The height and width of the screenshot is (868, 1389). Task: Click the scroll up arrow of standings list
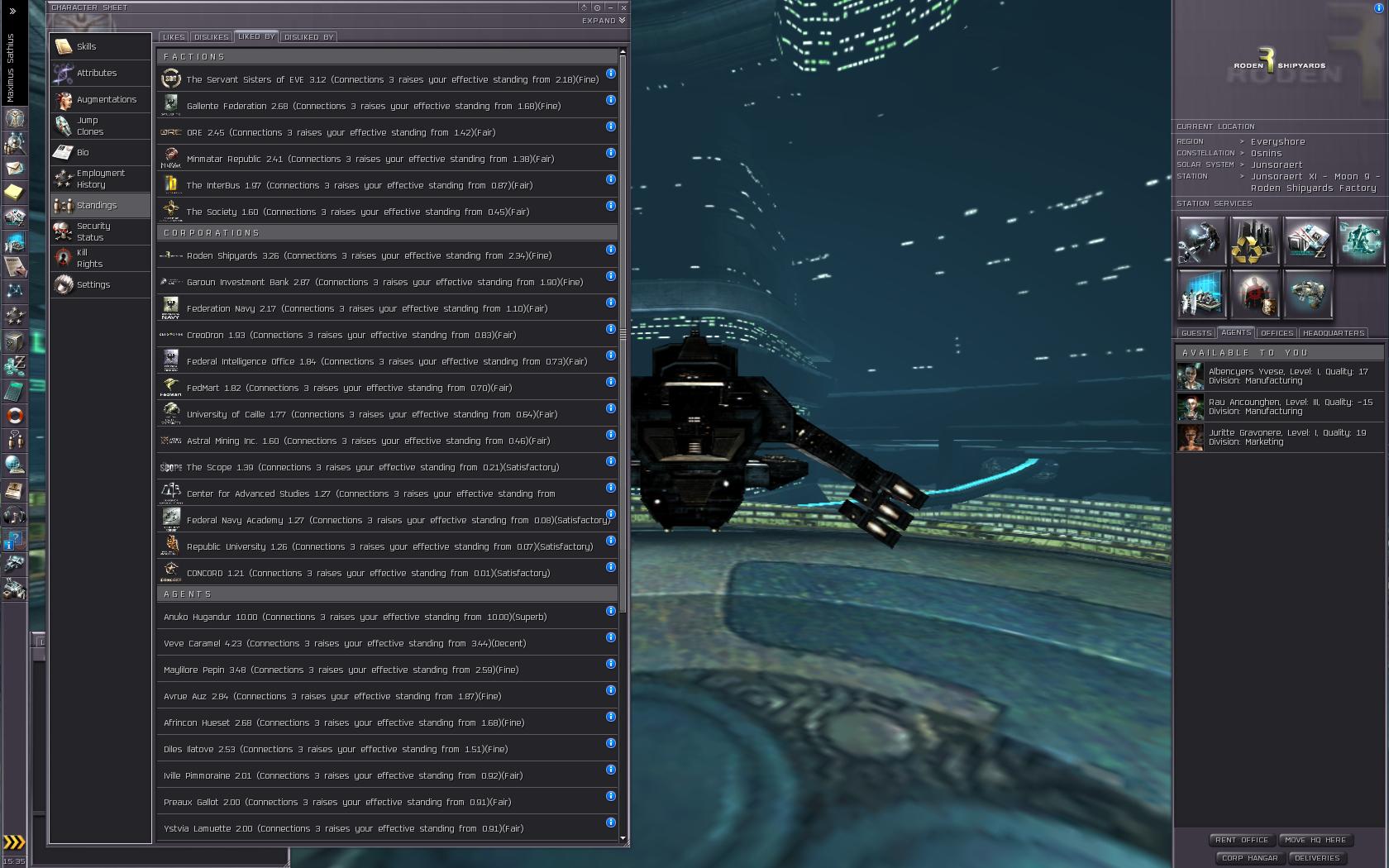coord(623,52)
